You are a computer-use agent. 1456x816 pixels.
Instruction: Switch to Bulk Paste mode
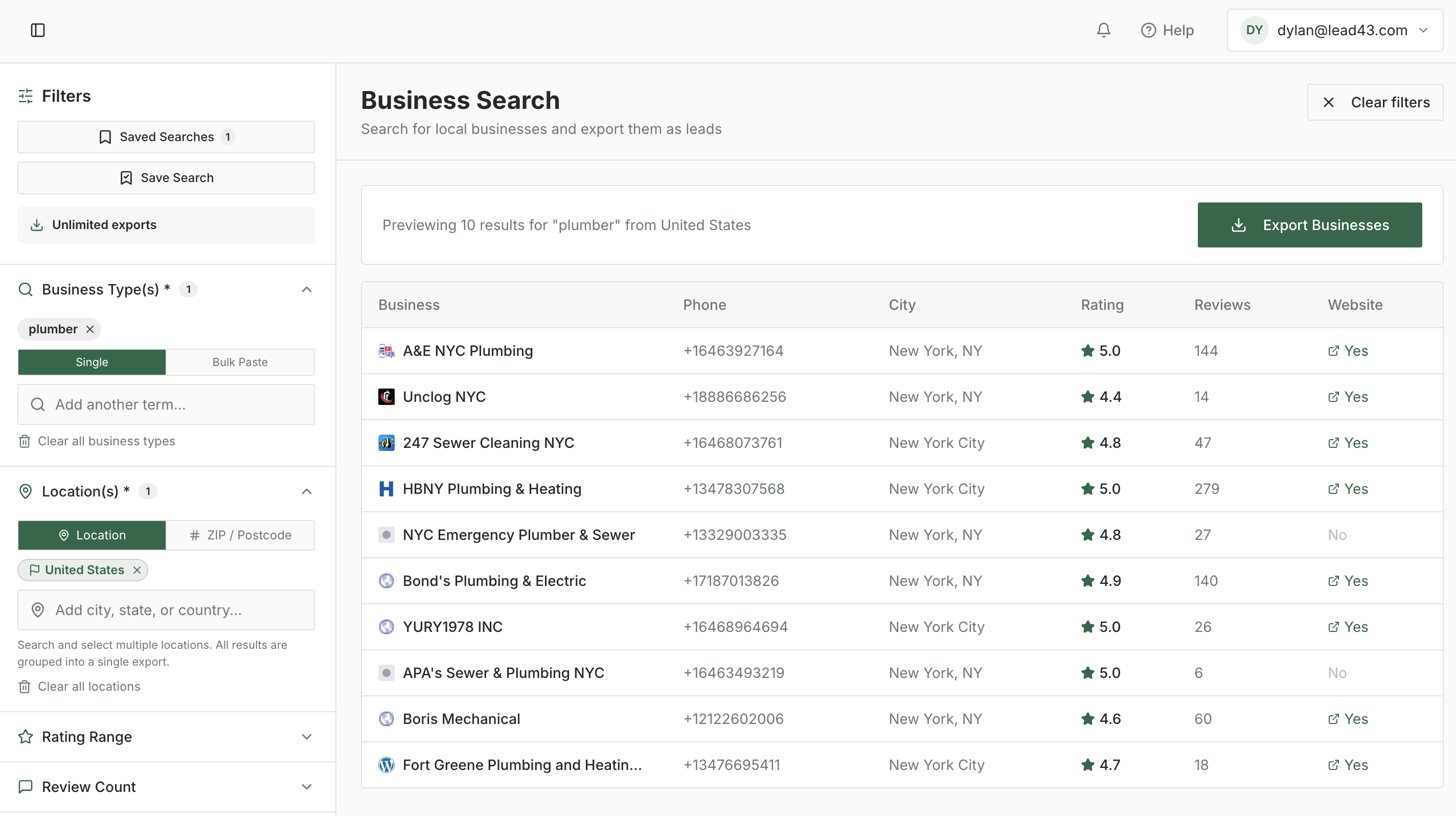pos(240,361)
